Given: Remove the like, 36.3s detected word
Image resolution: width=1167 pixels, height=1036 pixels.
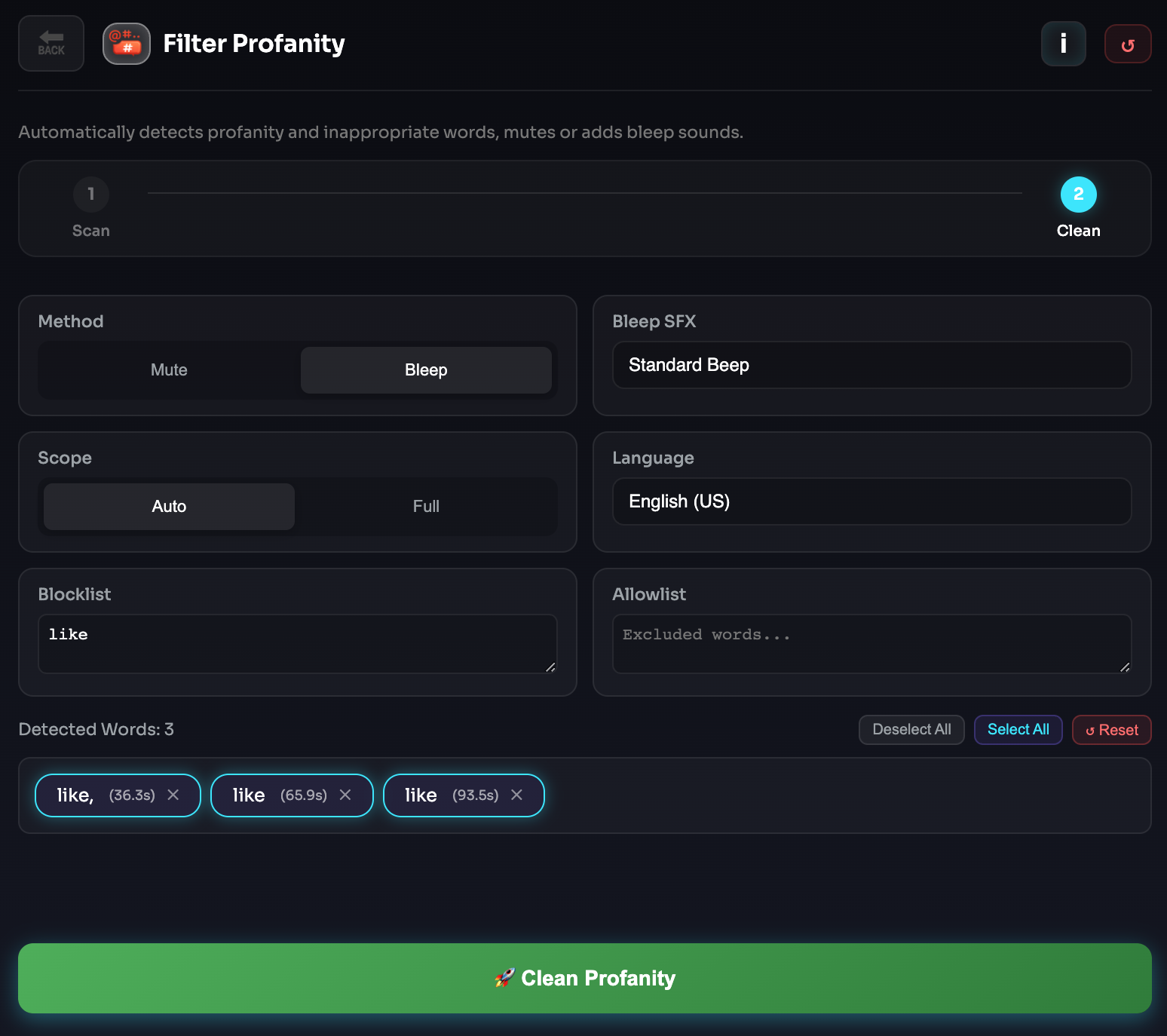Looking at the screenshot, I should [x=173, y=795].
